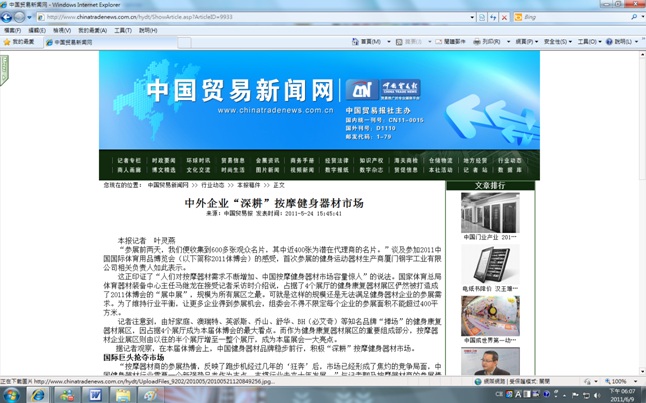Screen dimensions: 646x403
Task: Open the 網頁(P) Page dropdown
Action: 527,42
